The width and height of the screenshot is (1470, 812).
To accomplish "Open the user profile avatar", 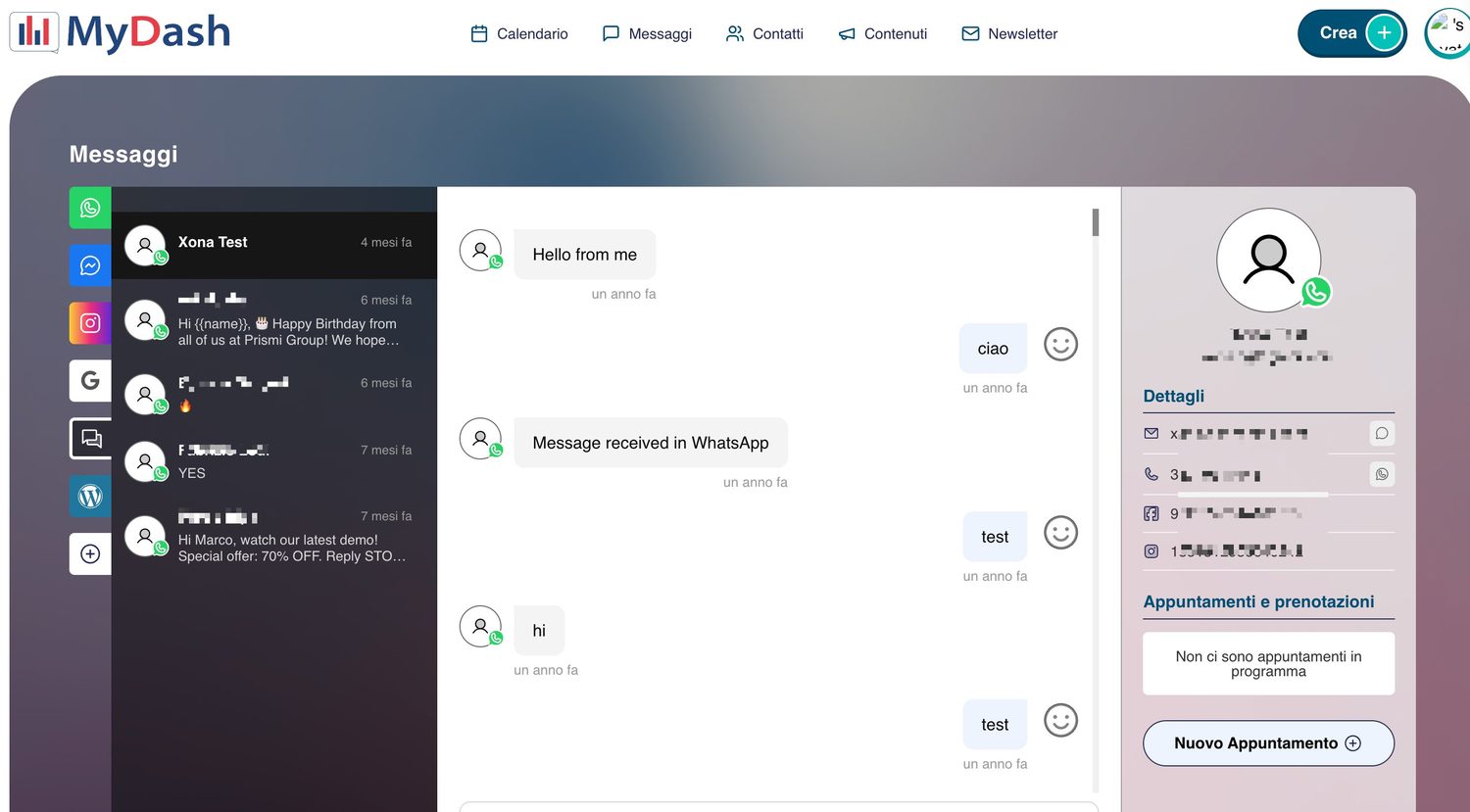I will (x=1447, y=33).
